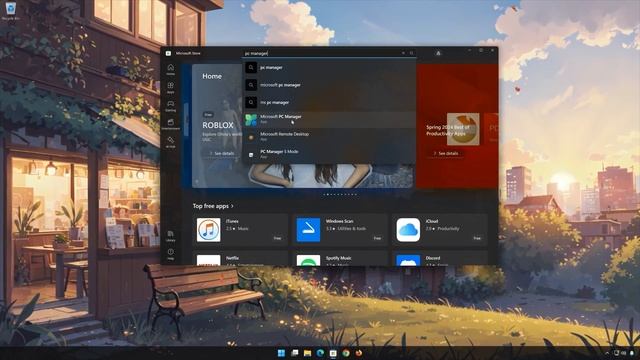
Task: Open the user profile icon in title bar
Action: tap(438, 53)
